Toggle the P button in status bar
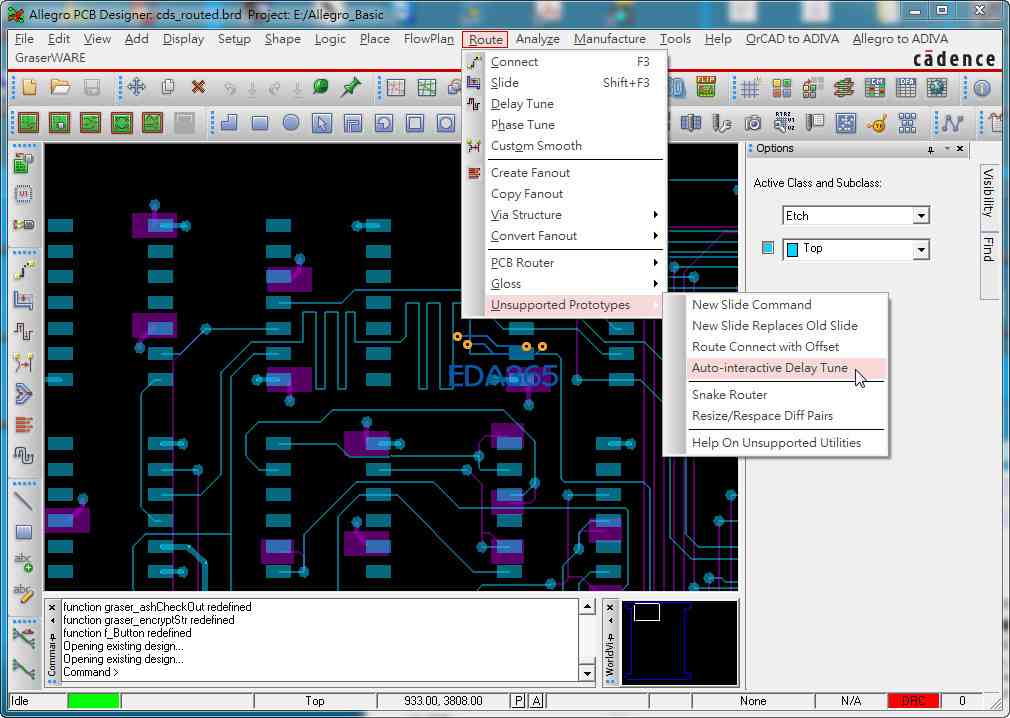 (x=518, y=701)
